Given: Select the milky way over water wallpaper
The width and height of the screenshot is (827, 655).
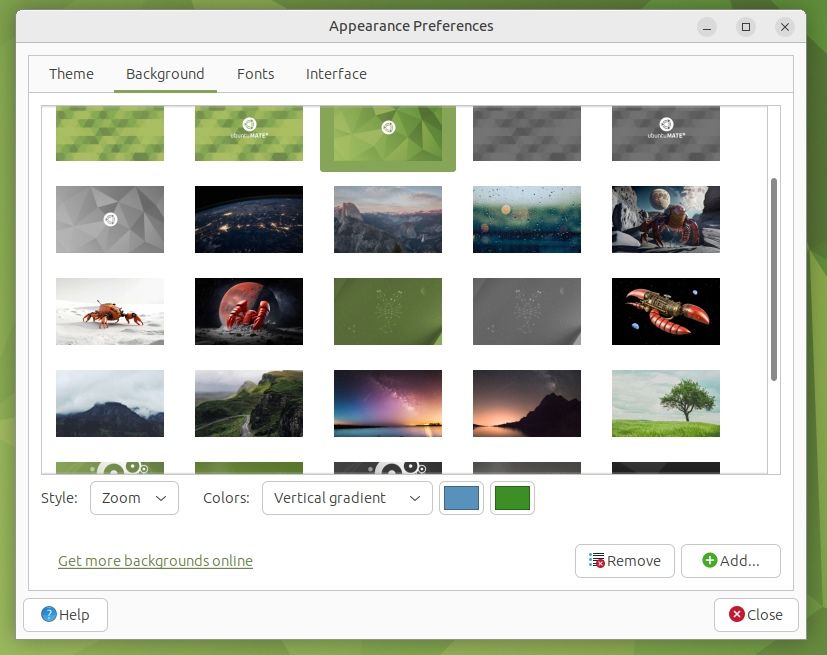Looking at the screenshot, I should [x=388, y=404].
